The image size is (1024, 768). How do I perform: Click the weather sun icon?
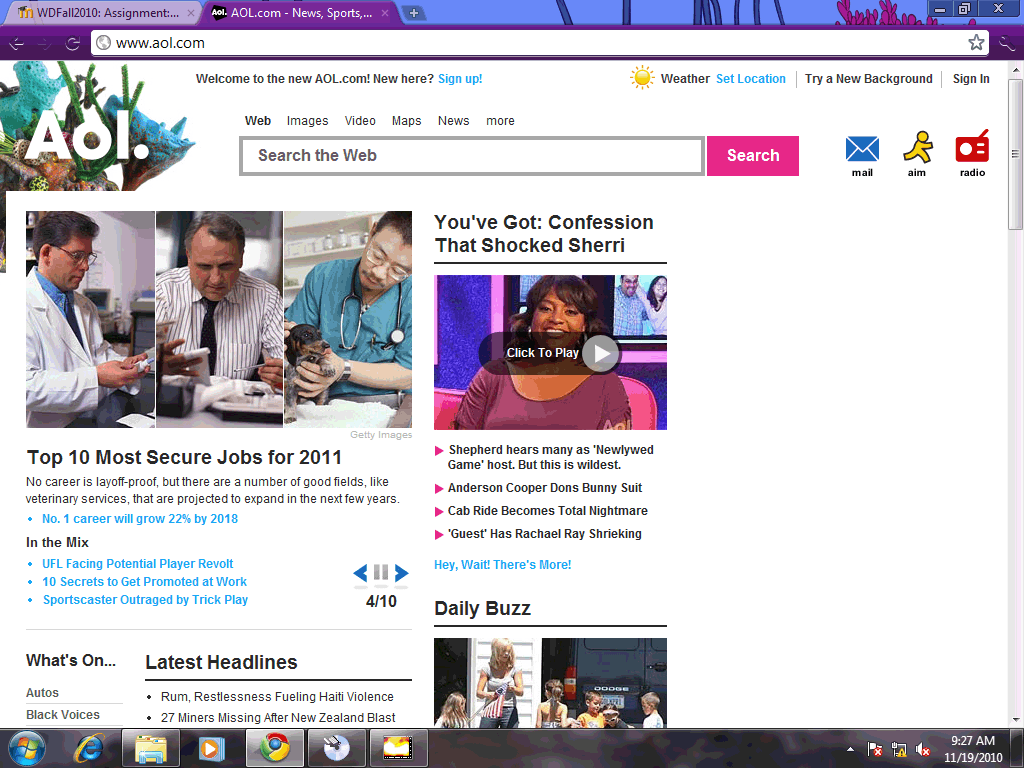(642, 78)
